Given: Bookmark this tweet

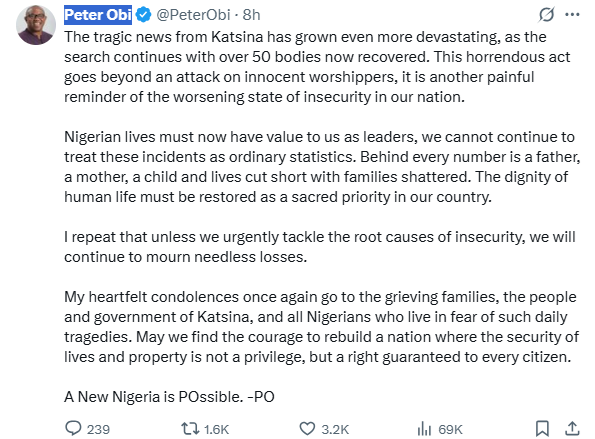Looking at the screenshot, I should 542,429.
